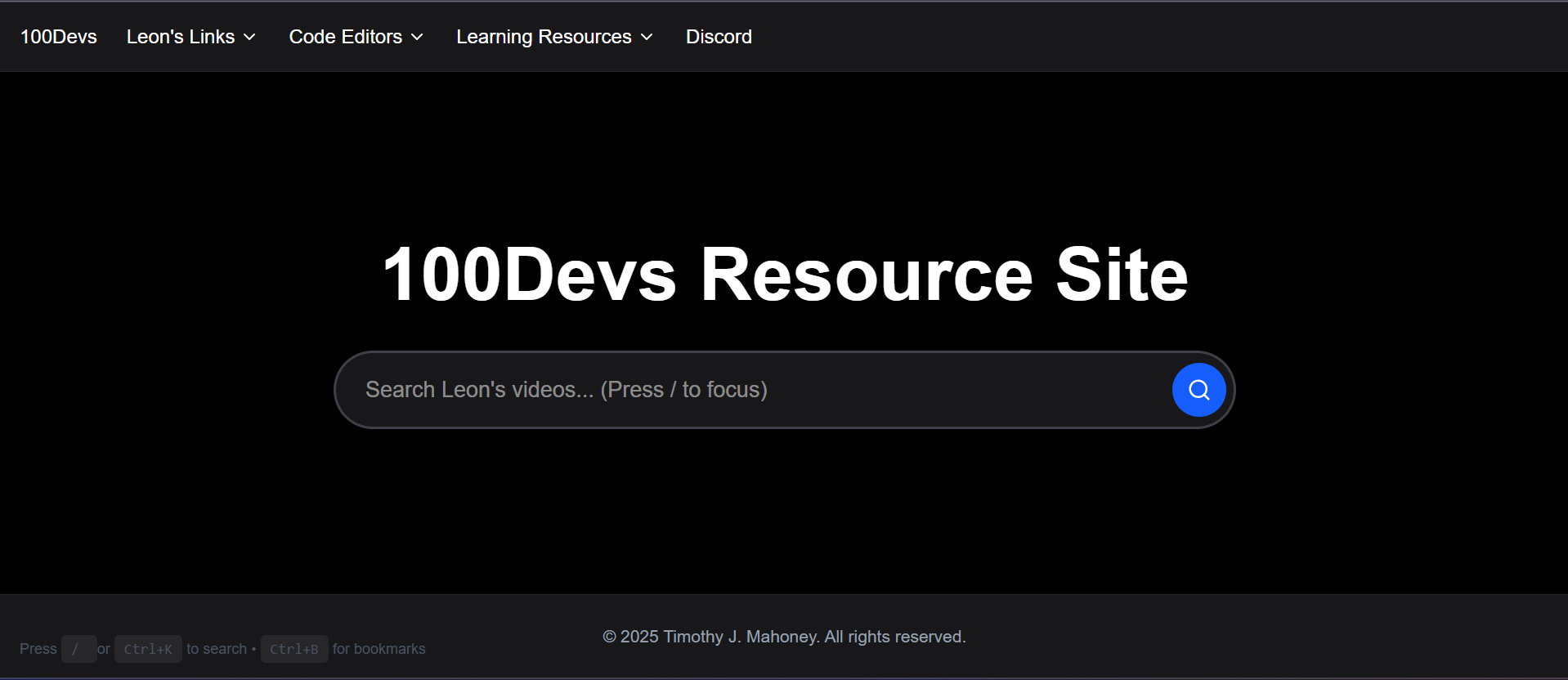The image size is (1568, 680).
Task: Click the Ctrl+K shortcut key badge
Action: tap(148, 649)
